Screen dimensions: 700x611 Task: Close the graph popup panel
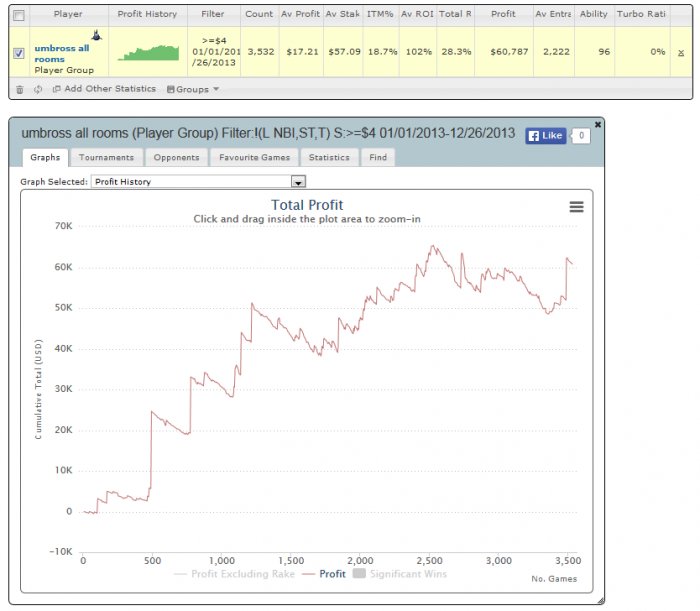tap(598, 125)
